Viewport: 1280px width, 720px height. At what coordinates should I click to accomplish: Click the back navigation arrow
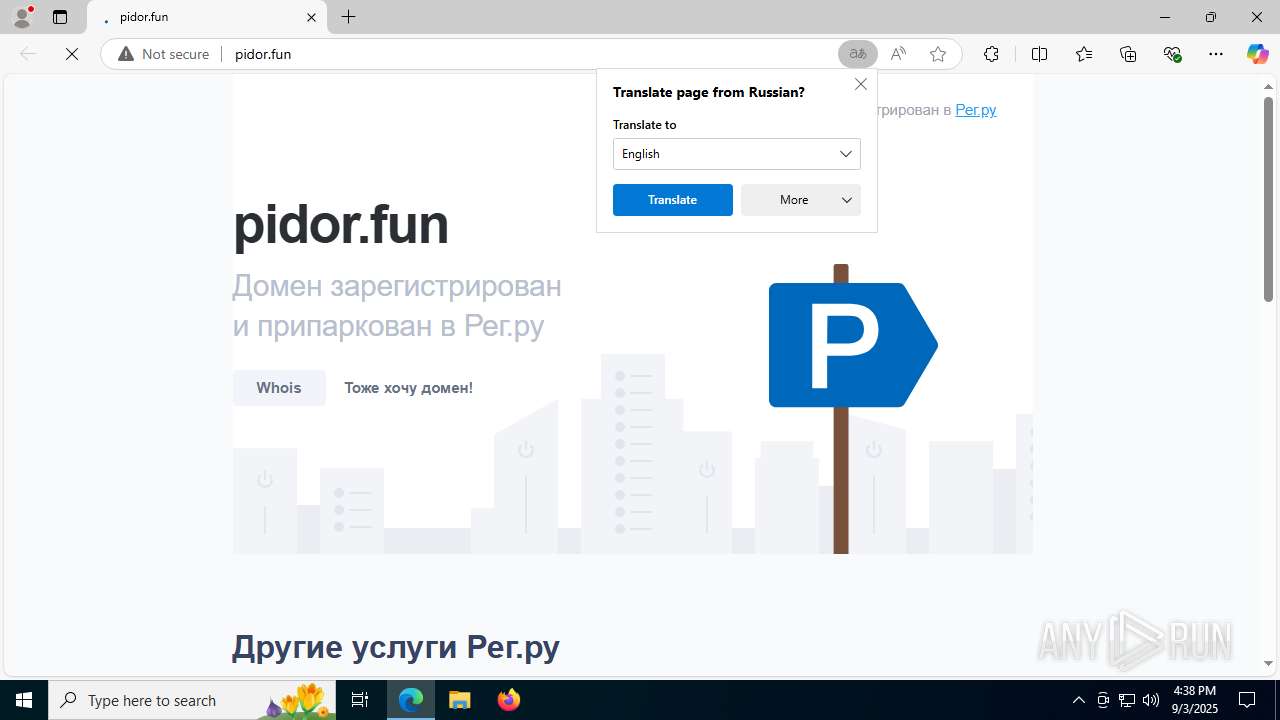pyautogui.click(x=28, y=54)
